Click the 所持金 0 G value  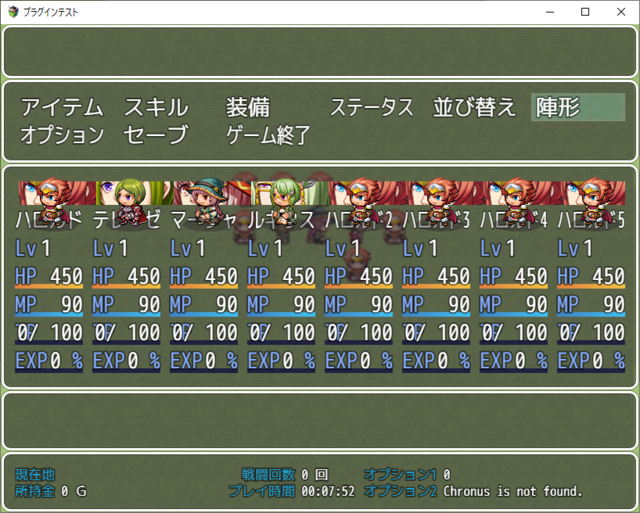[73, 491]
